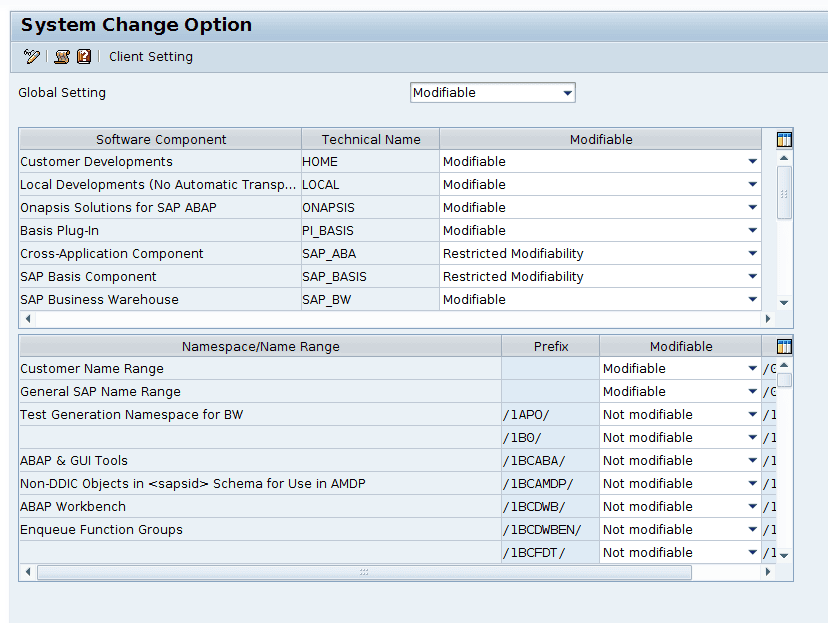The image size is (828, 623).
Task: Open the Global Setting dropdown
Action: coord(569,92)
